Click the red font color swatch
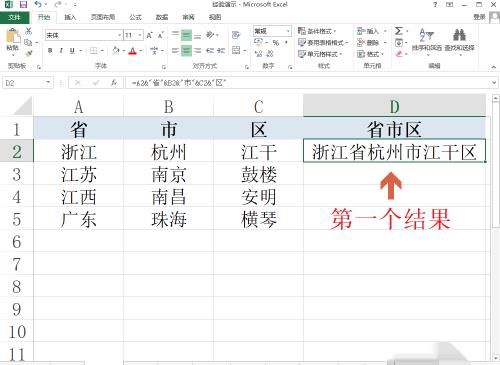Viewport: 500px width, 365px height. (133, 51)
